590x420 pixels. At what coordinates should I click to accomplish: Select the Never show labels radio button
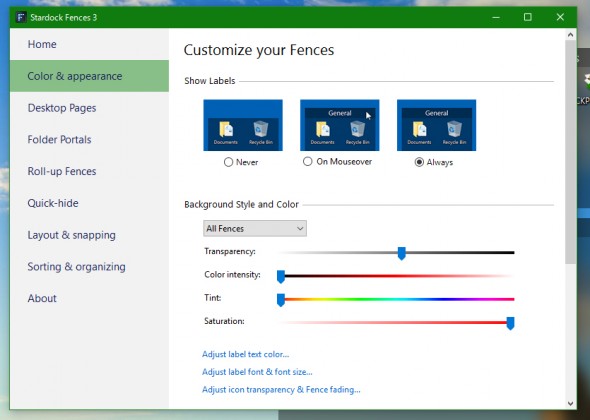228,162
